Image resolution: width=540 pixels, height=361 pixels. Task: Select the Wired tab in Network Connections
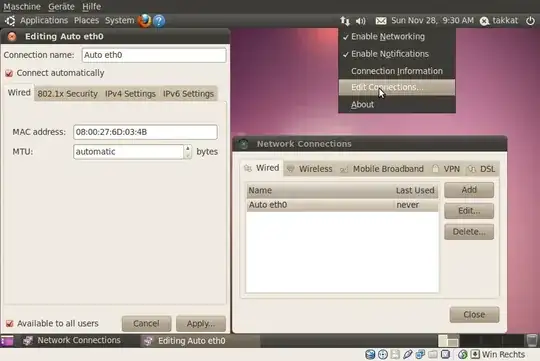pyautogui.click(x=262, y=168)
